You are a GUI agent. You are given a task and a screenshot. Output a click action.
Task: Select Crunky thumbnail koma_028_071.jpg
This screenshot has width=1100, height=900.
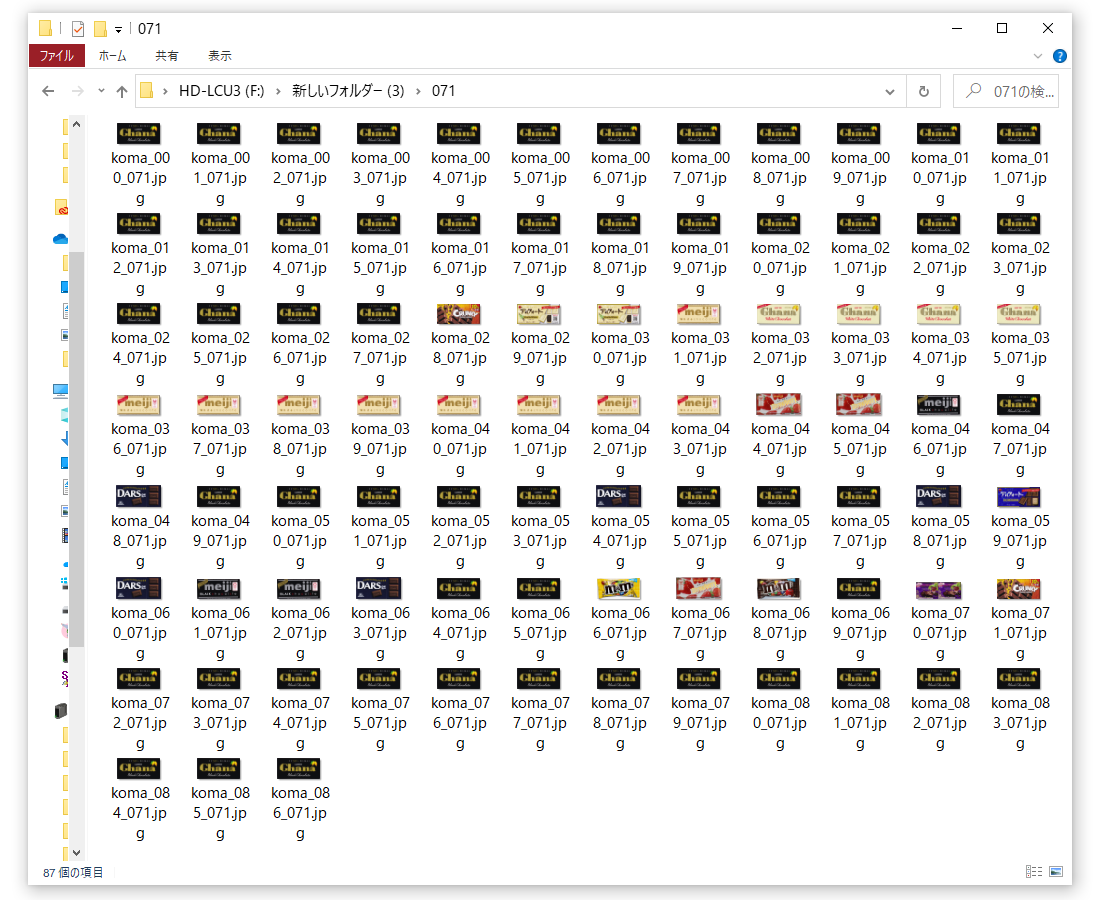(459, 314)
